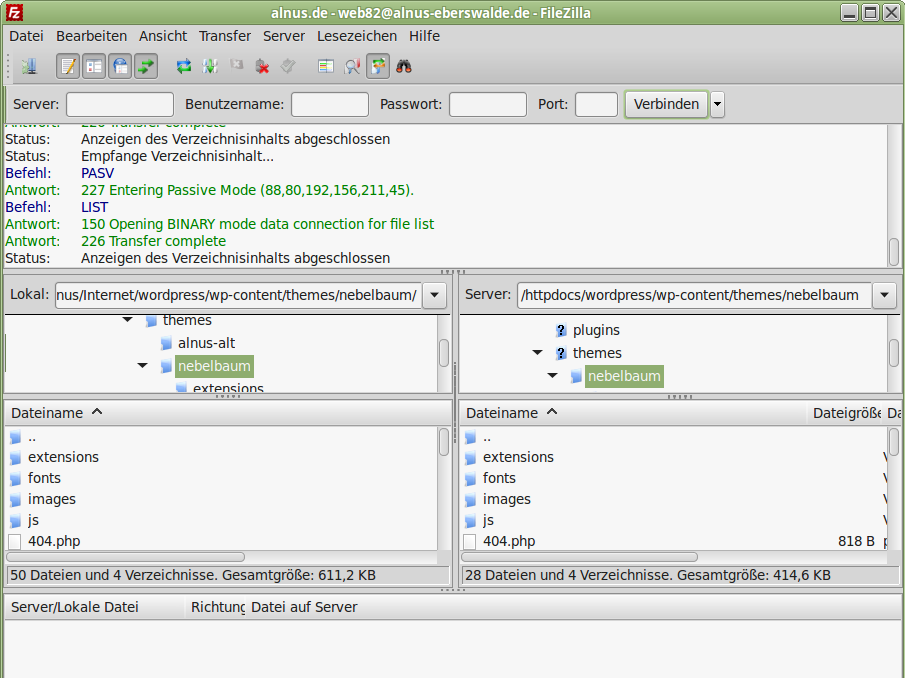Open recursive file search binoculars icon
The width and height of the screenshot is (905, 678).
404,66
